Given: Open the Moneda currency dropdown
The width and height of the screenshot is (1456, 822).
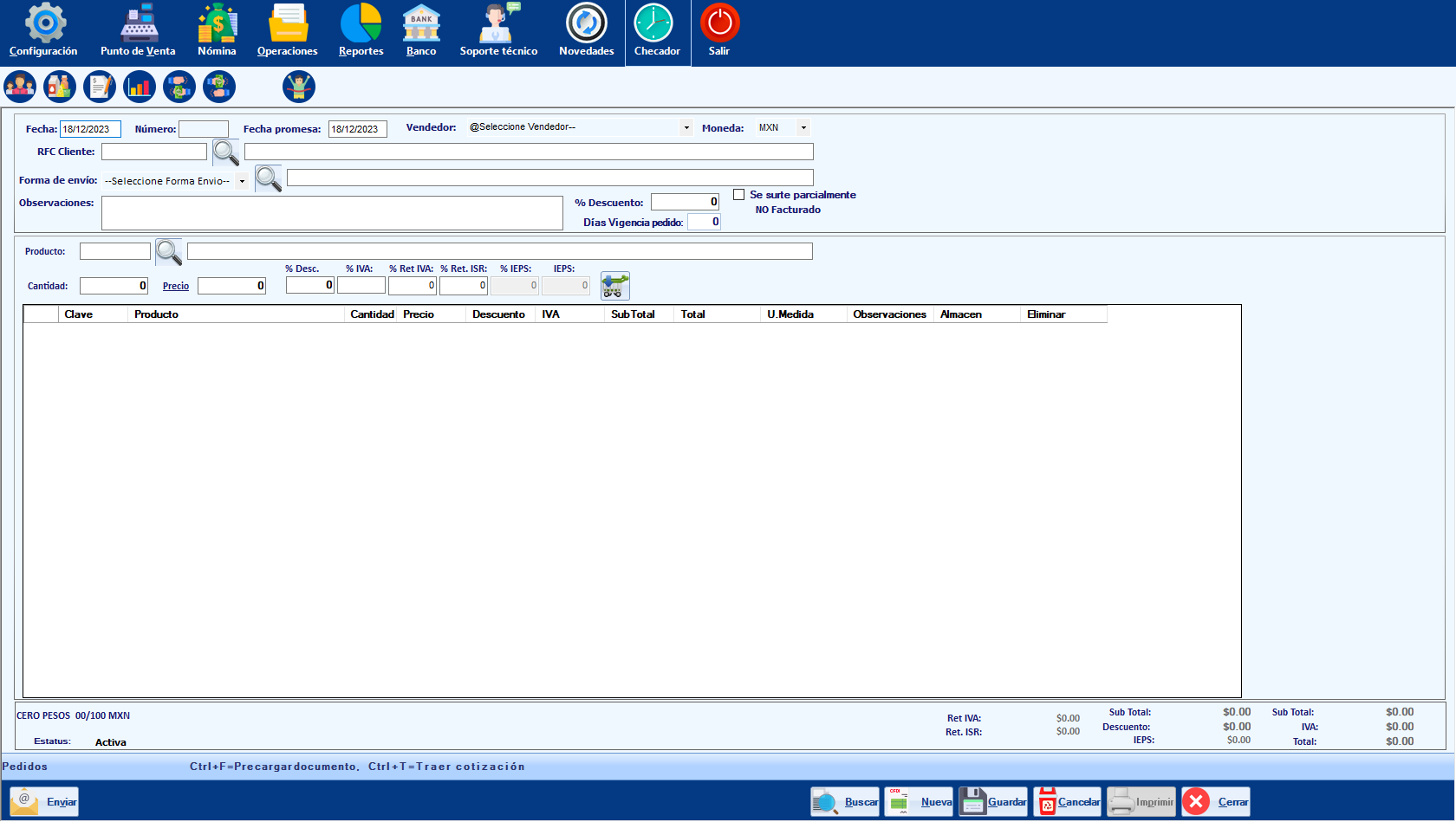Looking at the screenshot, I should (x=803, y=128).
